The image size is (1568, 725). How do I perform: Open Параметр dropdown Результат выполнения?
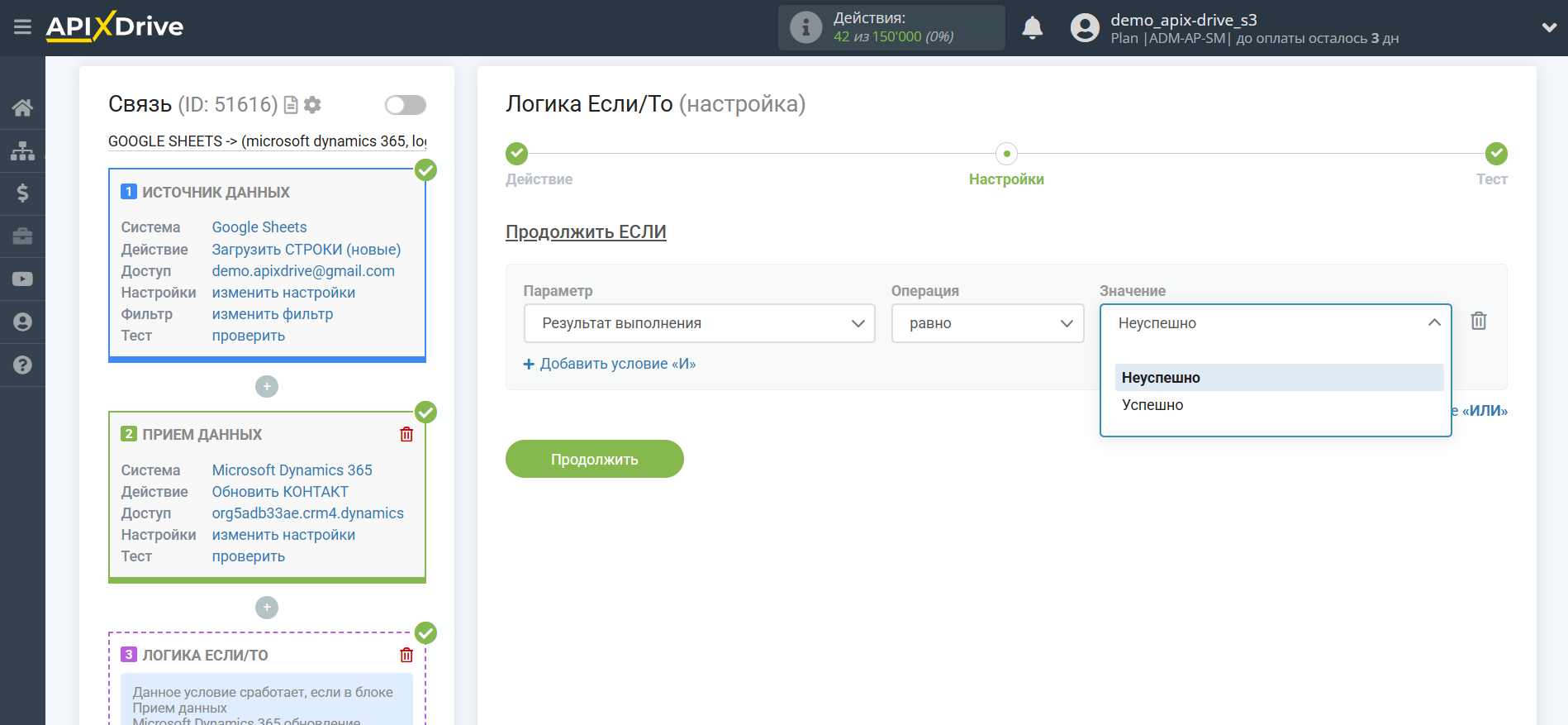[699, 323]
